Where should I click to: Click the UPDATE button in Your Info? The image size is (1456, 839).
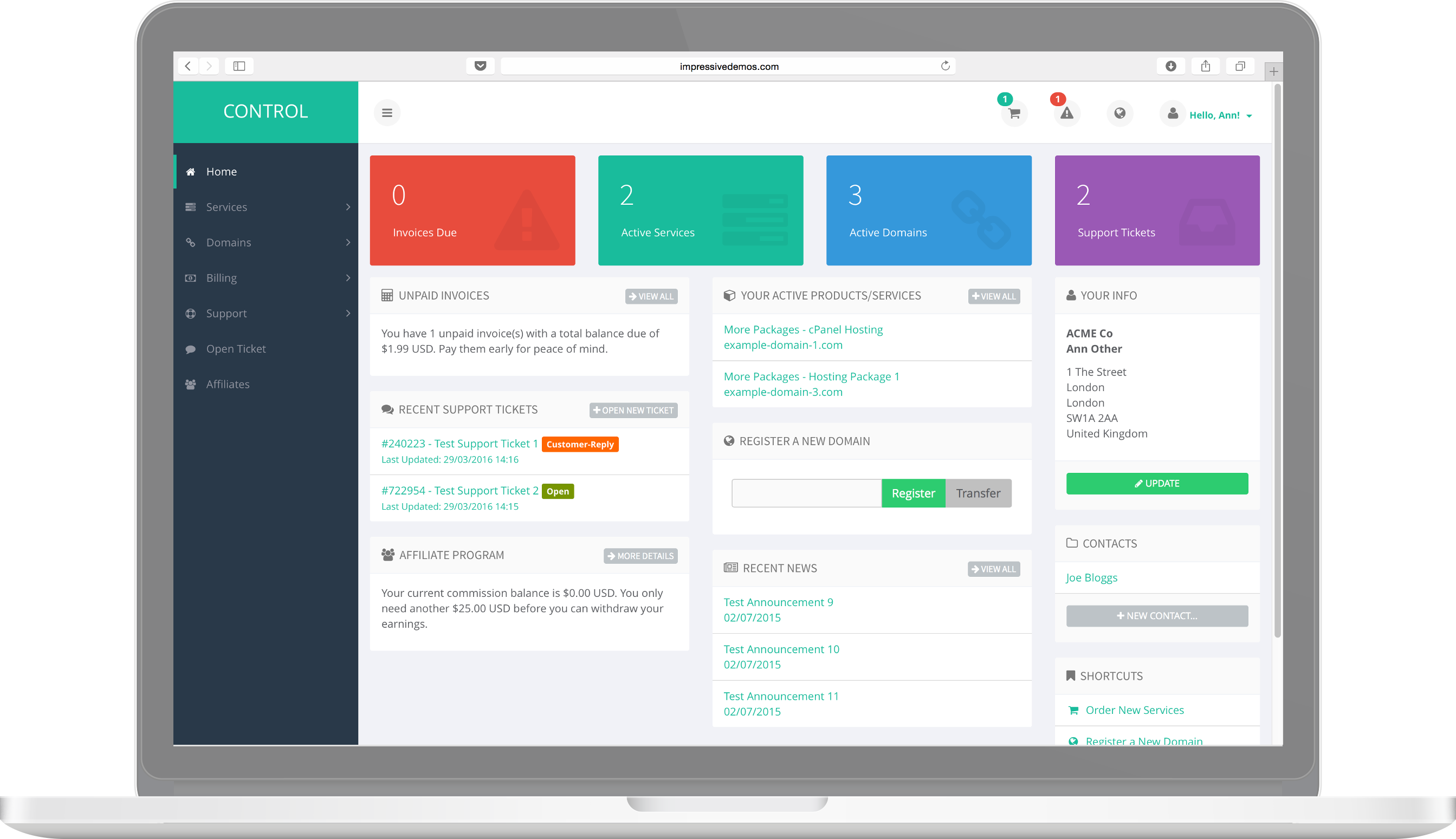(x=1158, y=483)
